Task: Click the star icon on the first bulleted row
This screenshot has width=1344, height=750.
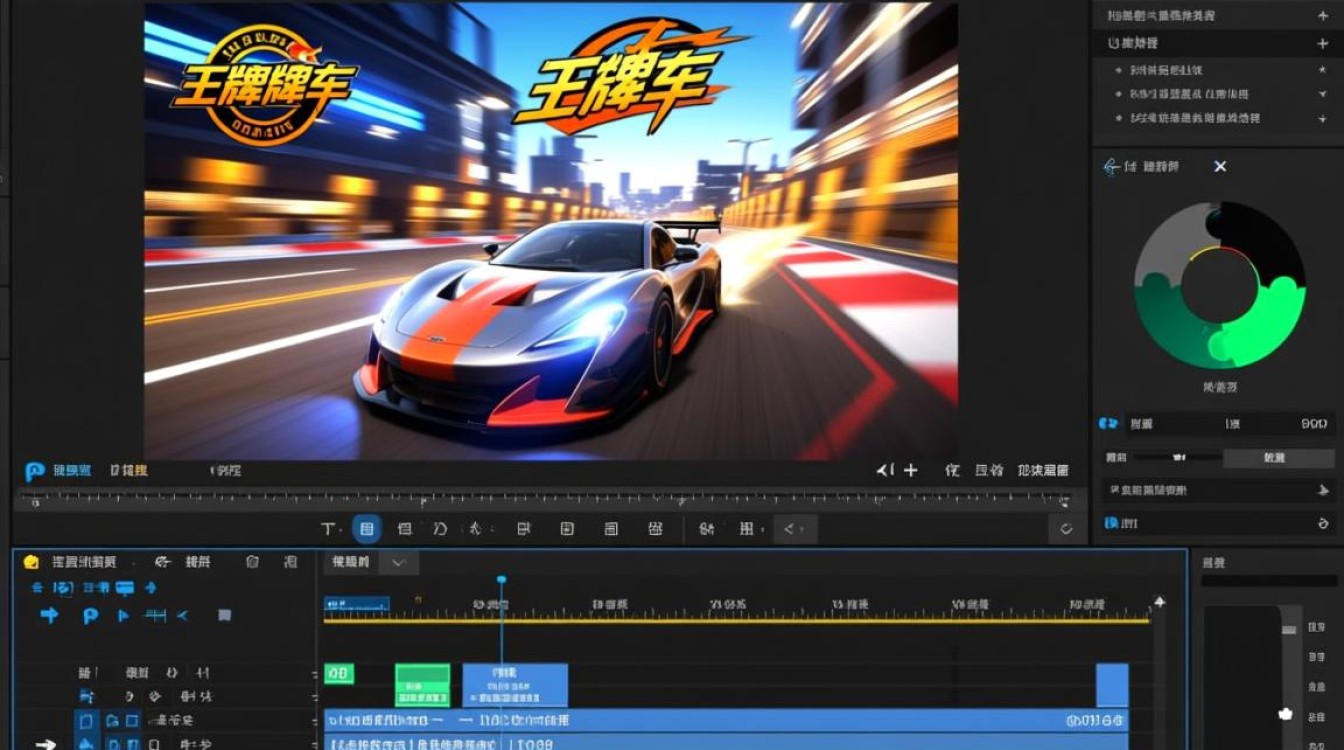Action: (1324, 70)
